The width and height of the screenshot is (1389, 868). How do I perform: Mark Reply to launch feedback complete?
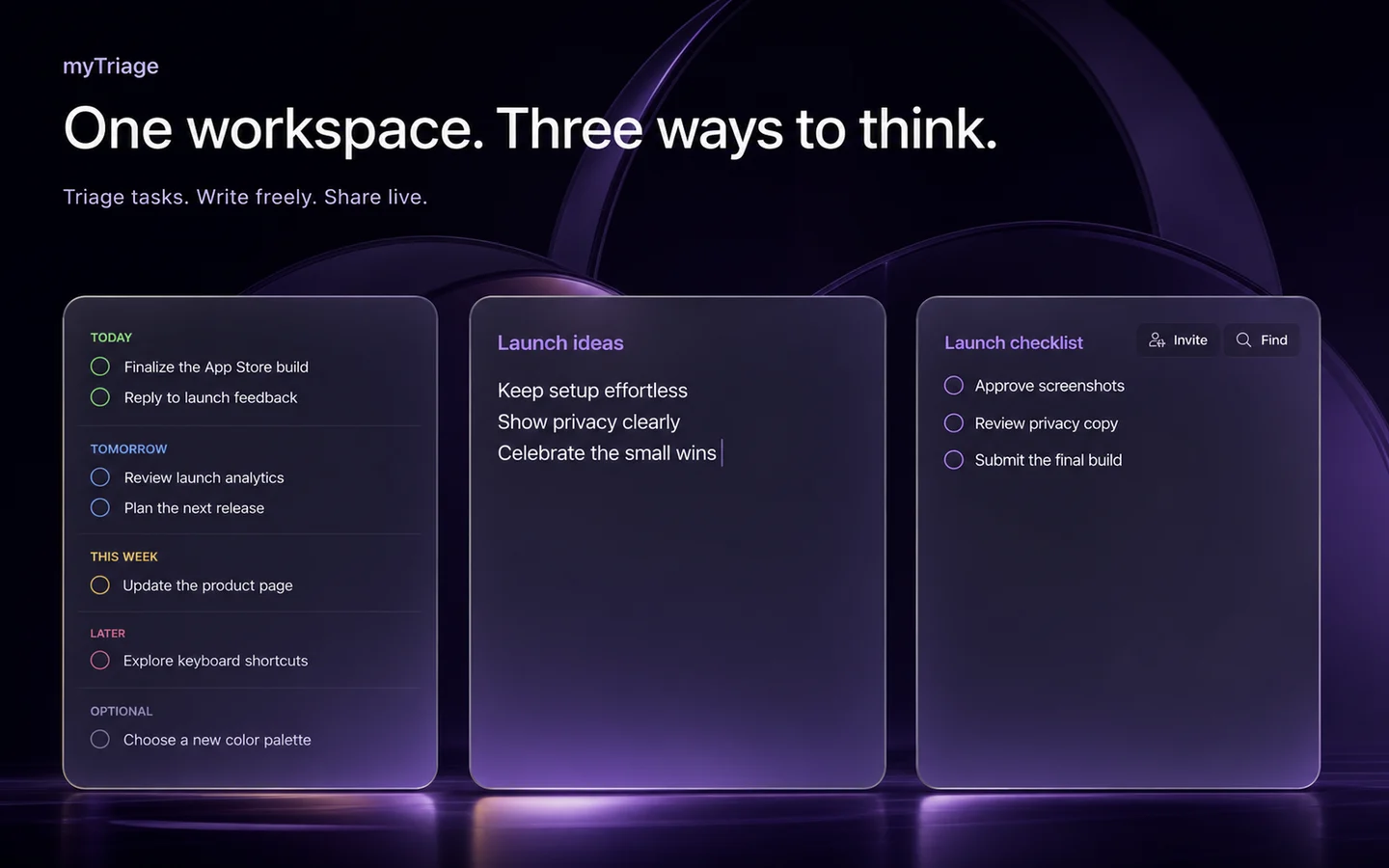click(x=100, y=397)
